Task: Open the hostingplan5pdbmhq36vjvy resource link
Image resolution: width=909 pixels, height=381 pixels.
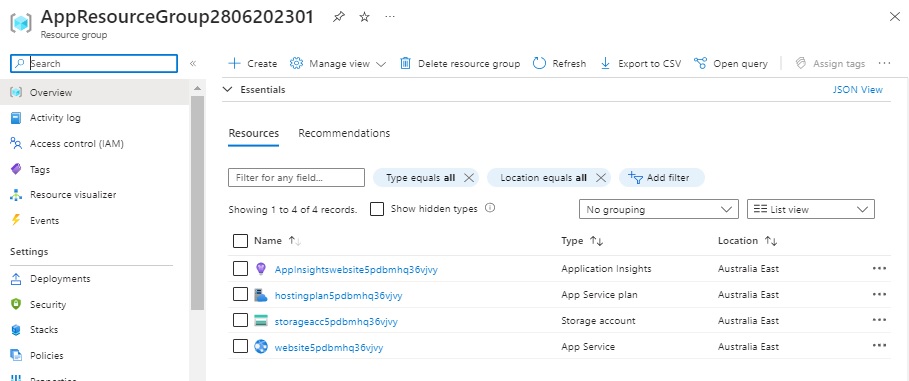Action: tap(338, 296)
